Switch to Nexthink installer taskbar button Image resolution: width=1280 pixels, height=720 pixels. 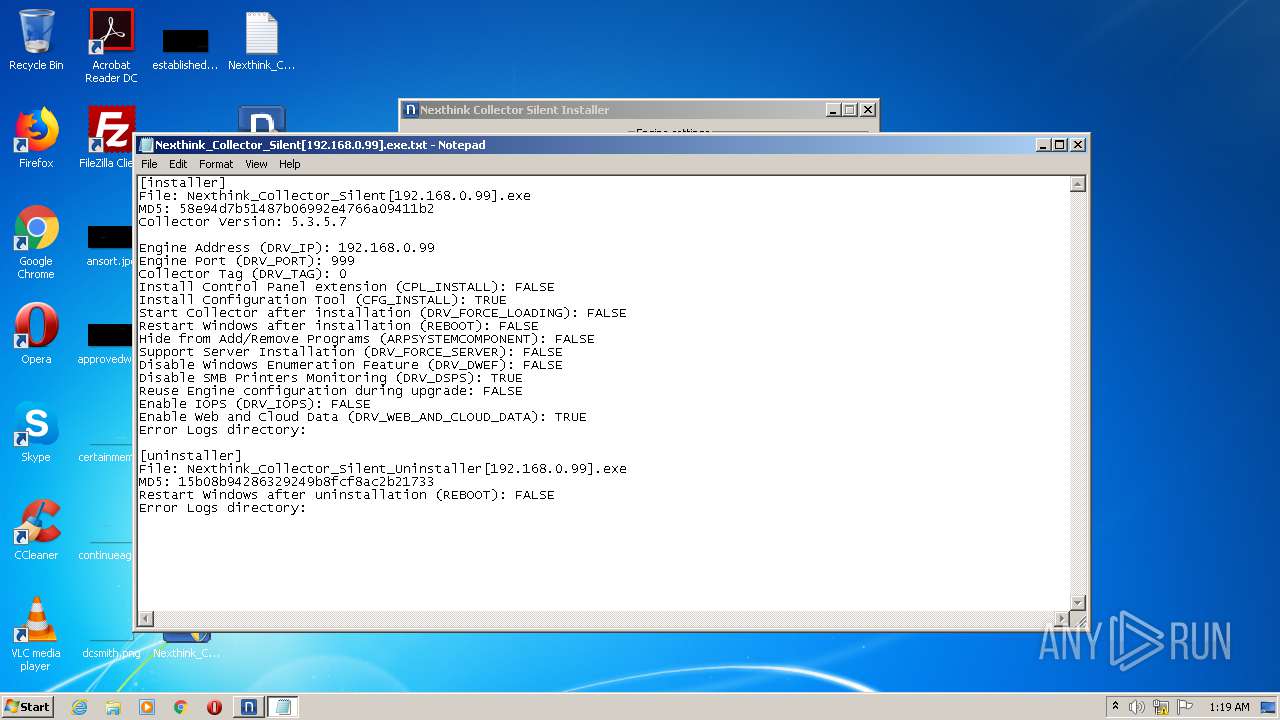pos(249,707)
